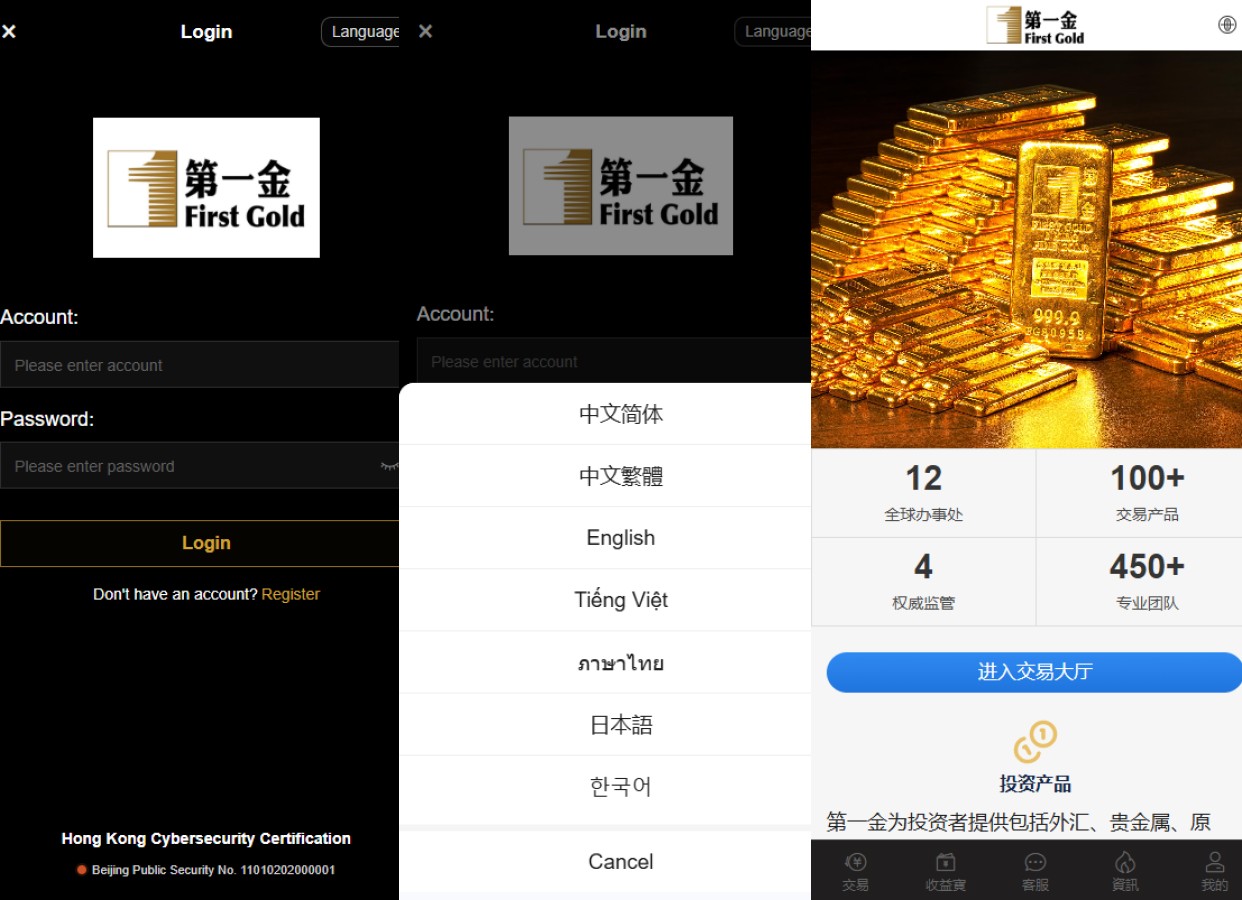Open the Register link

pyautogui.click(x=291, y=594)
